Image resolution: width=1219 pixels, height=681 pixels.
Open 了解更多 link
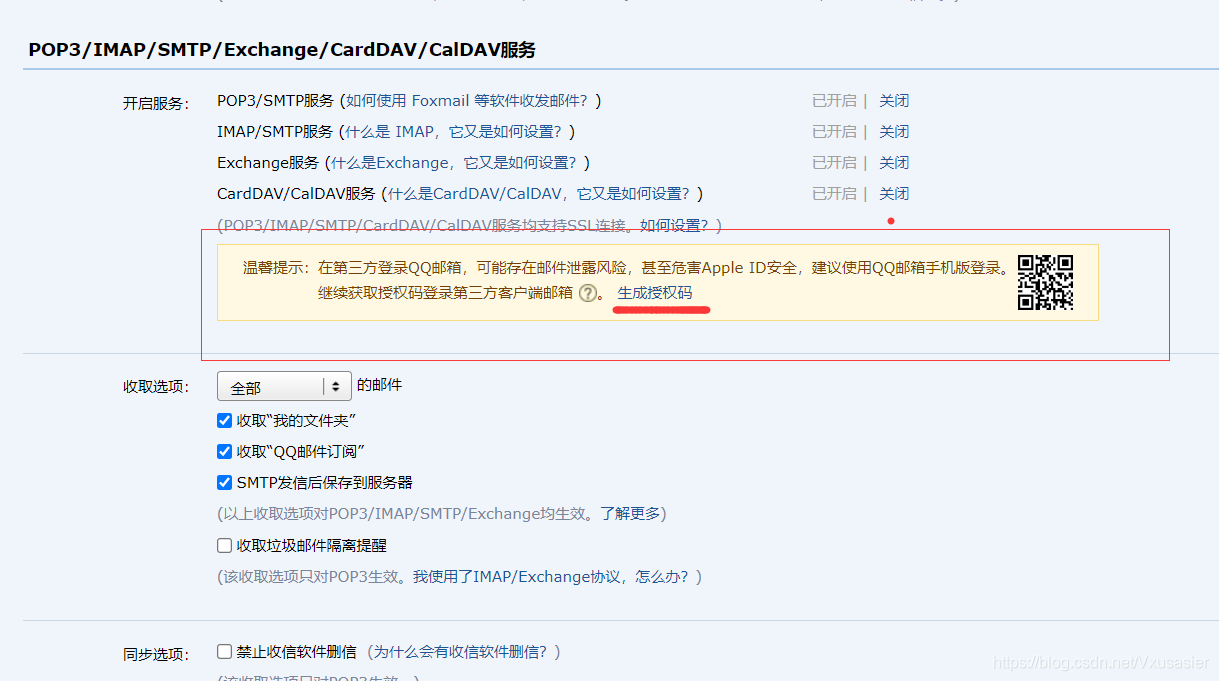(x=630, y=514)
